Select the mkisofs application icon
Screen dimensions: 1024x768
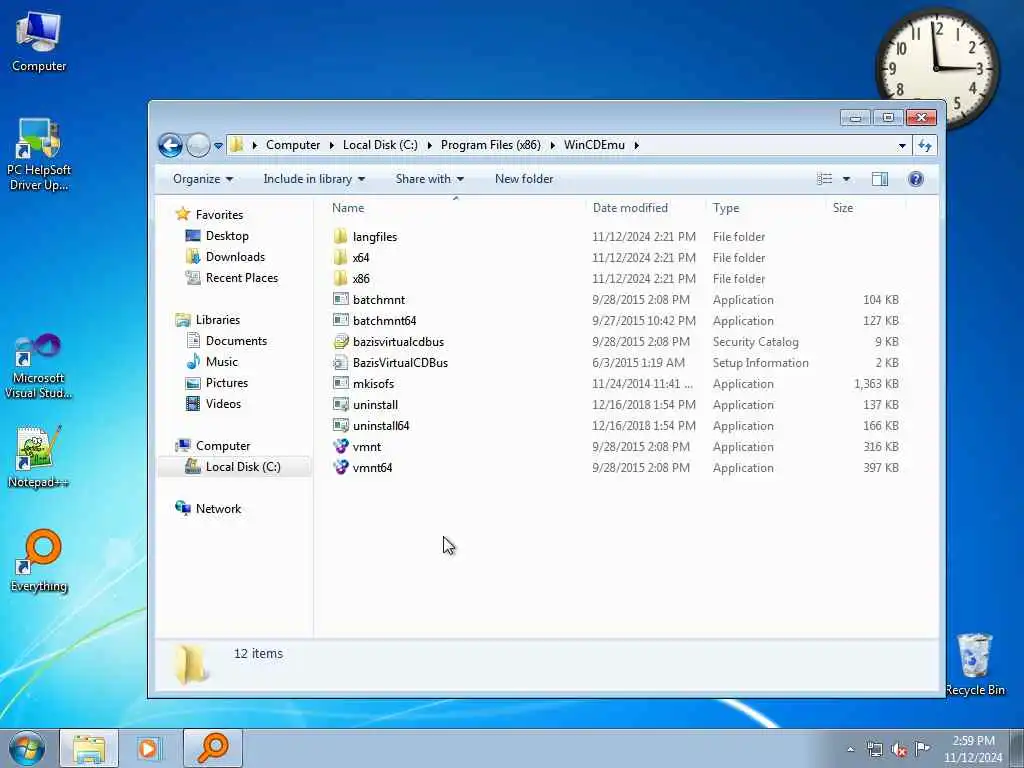pyautogui.click(x=340, y=383)
